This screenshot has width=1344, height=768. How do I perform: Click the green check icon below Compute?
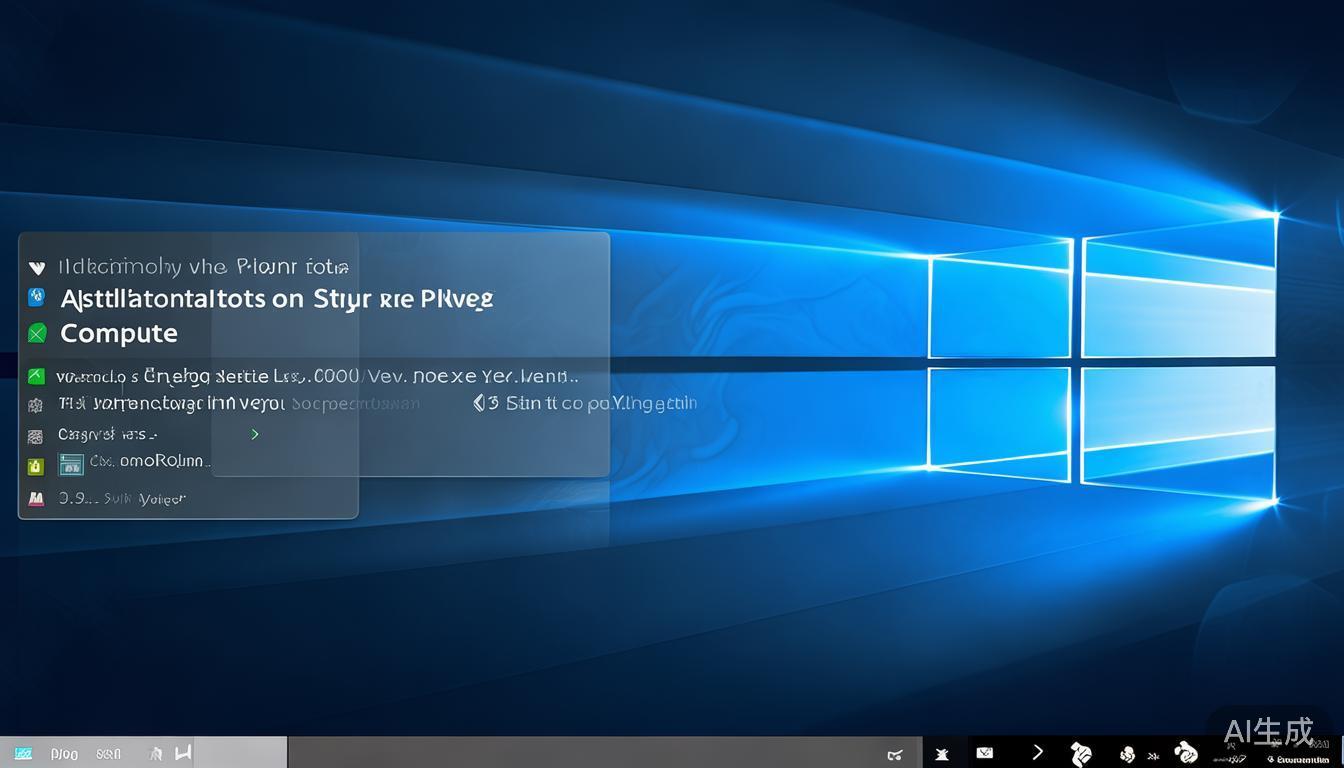pos(36,376)
